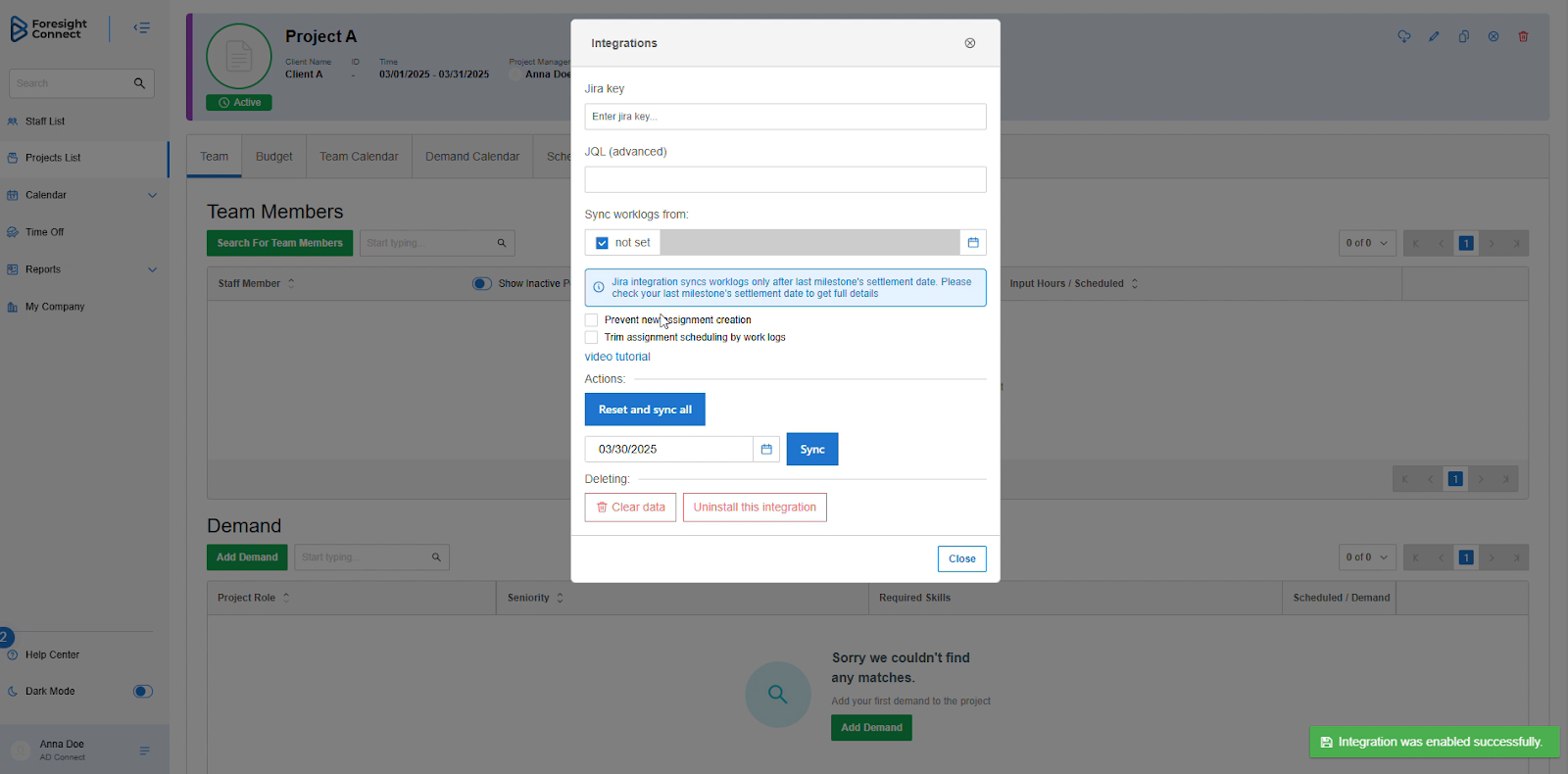
Task: Click search icon in Team Members search field
Action: click(502, 243)
